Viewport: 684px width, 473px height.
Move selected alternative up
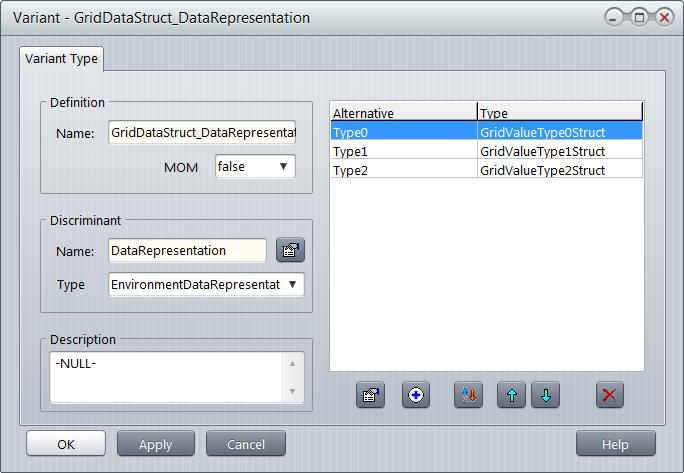[x=511, y=395]
